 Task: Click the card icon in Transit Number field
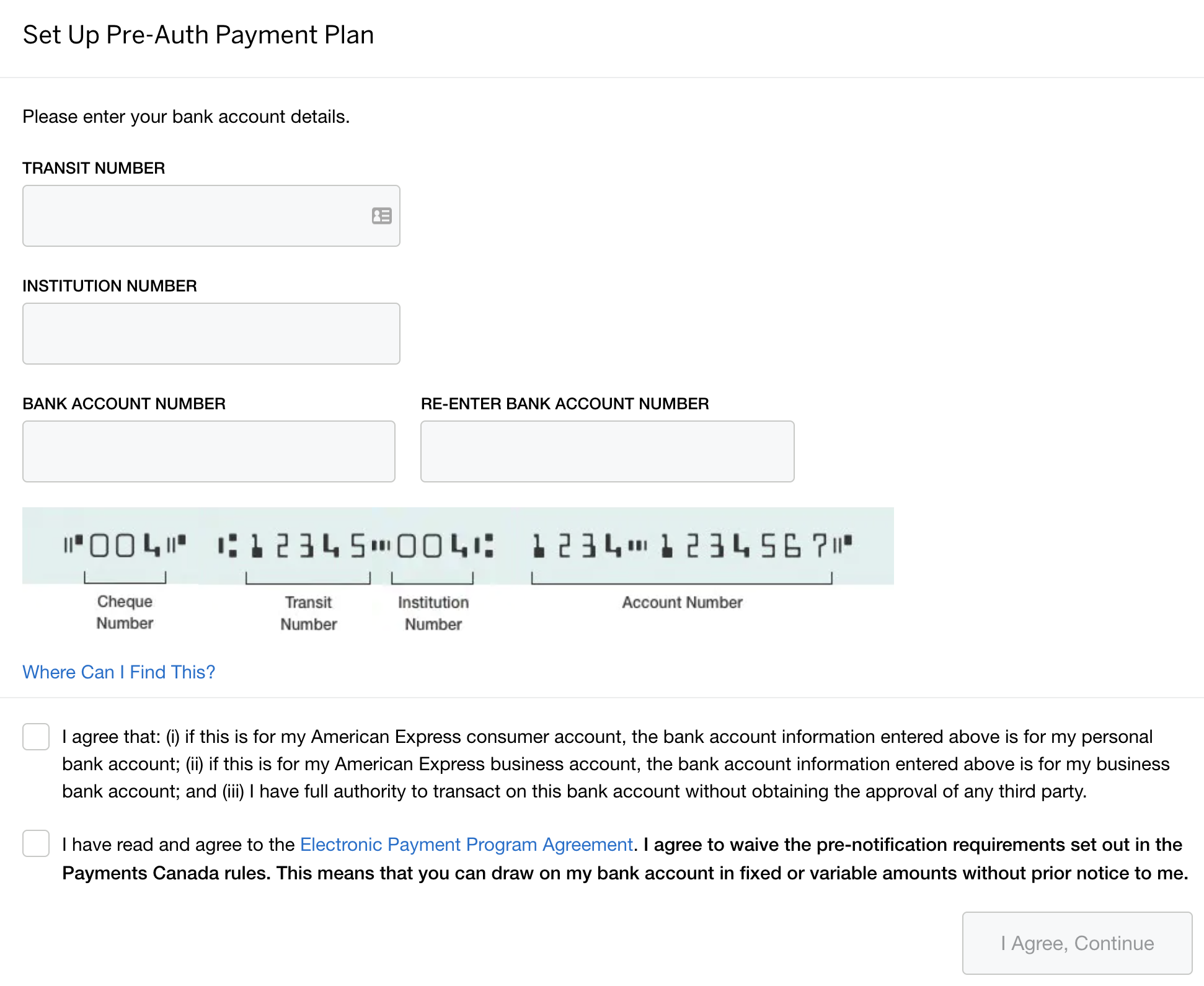(381, 216)
